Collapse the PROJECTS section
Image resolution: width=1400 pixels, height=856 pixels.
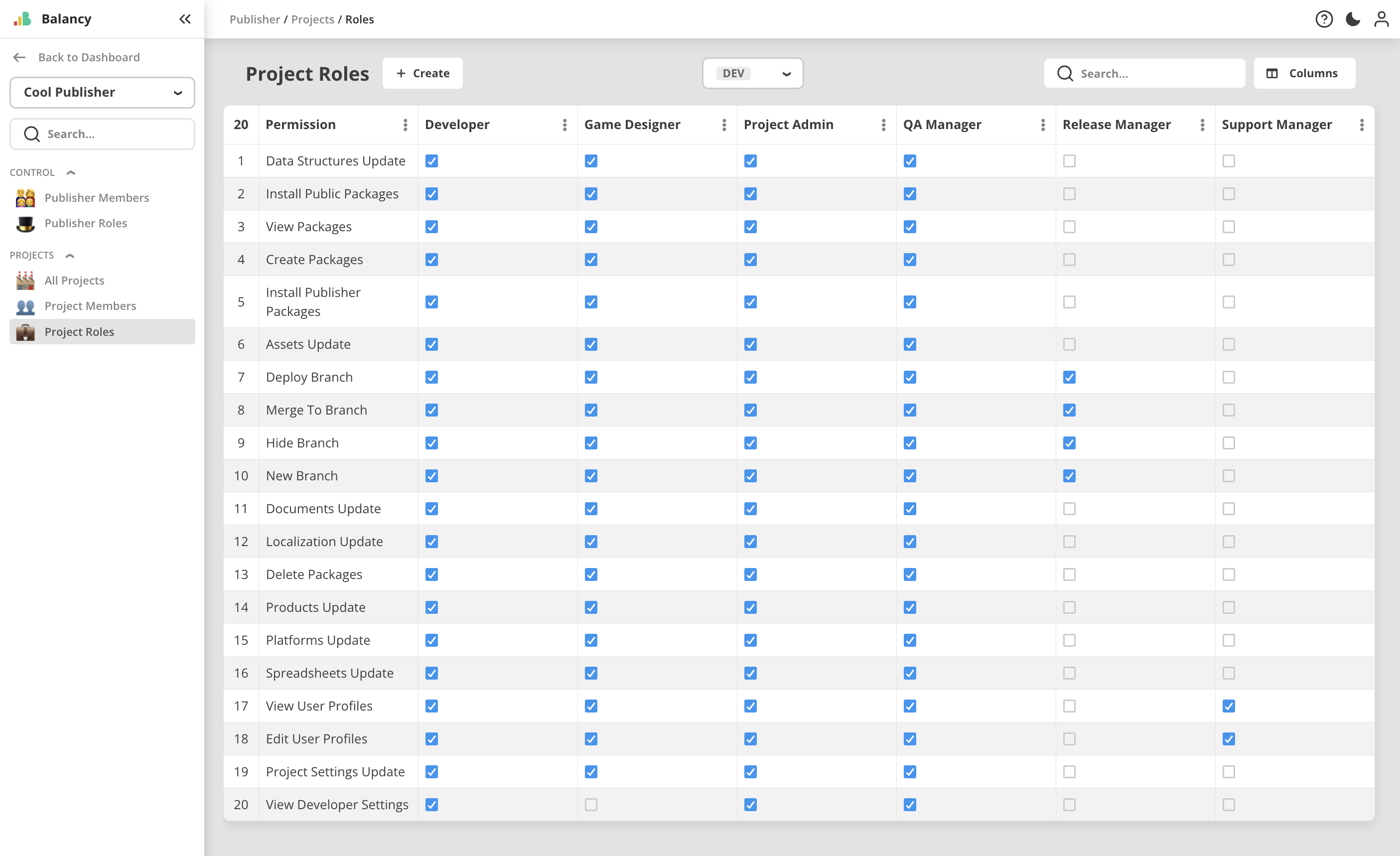pos(69,255)
